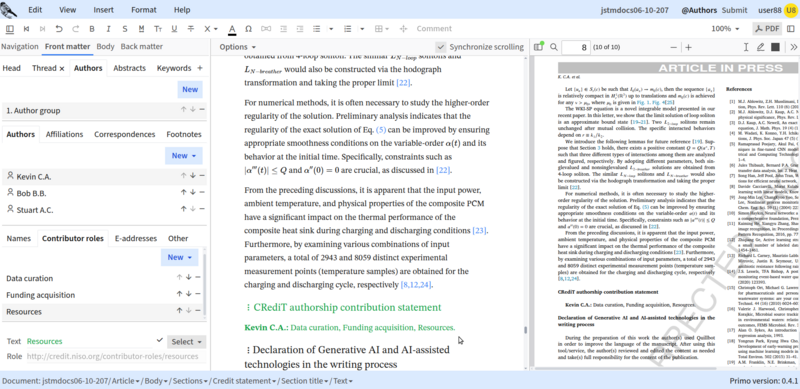
Task: Open text color A swatch
Action: click(x=232, y=29)
